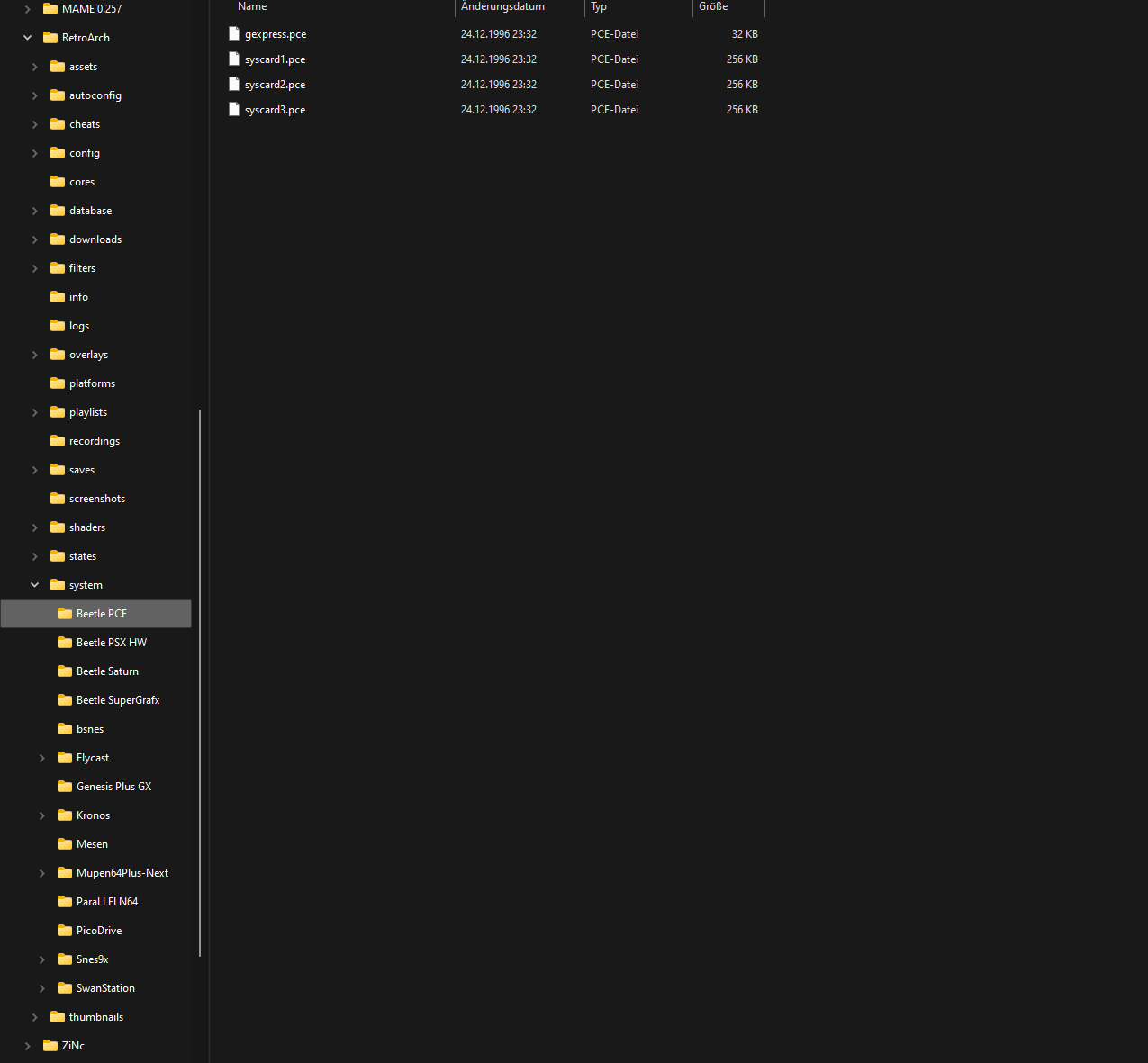Click the Mesen folder icon
Viewport: 1148px width, 1063px height.
(65, 844)
